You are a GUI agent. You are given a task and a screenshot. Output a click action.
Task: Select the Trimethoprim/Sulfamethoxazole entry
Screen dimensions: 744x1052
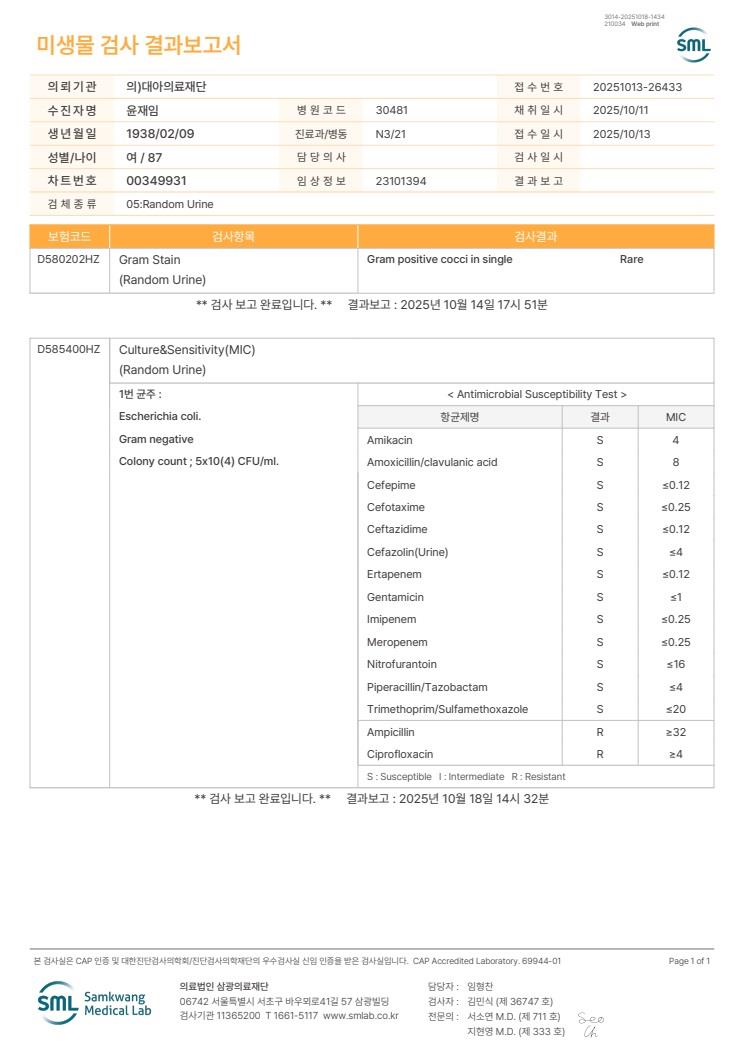pyautogui.click(x=447, y=709)
